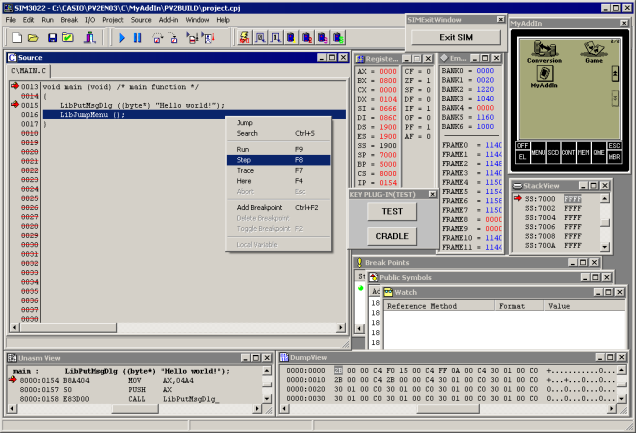636x433 pixels.
Task: Click the memory chip 1 toolbar icon
Action: tap(291, 38)
